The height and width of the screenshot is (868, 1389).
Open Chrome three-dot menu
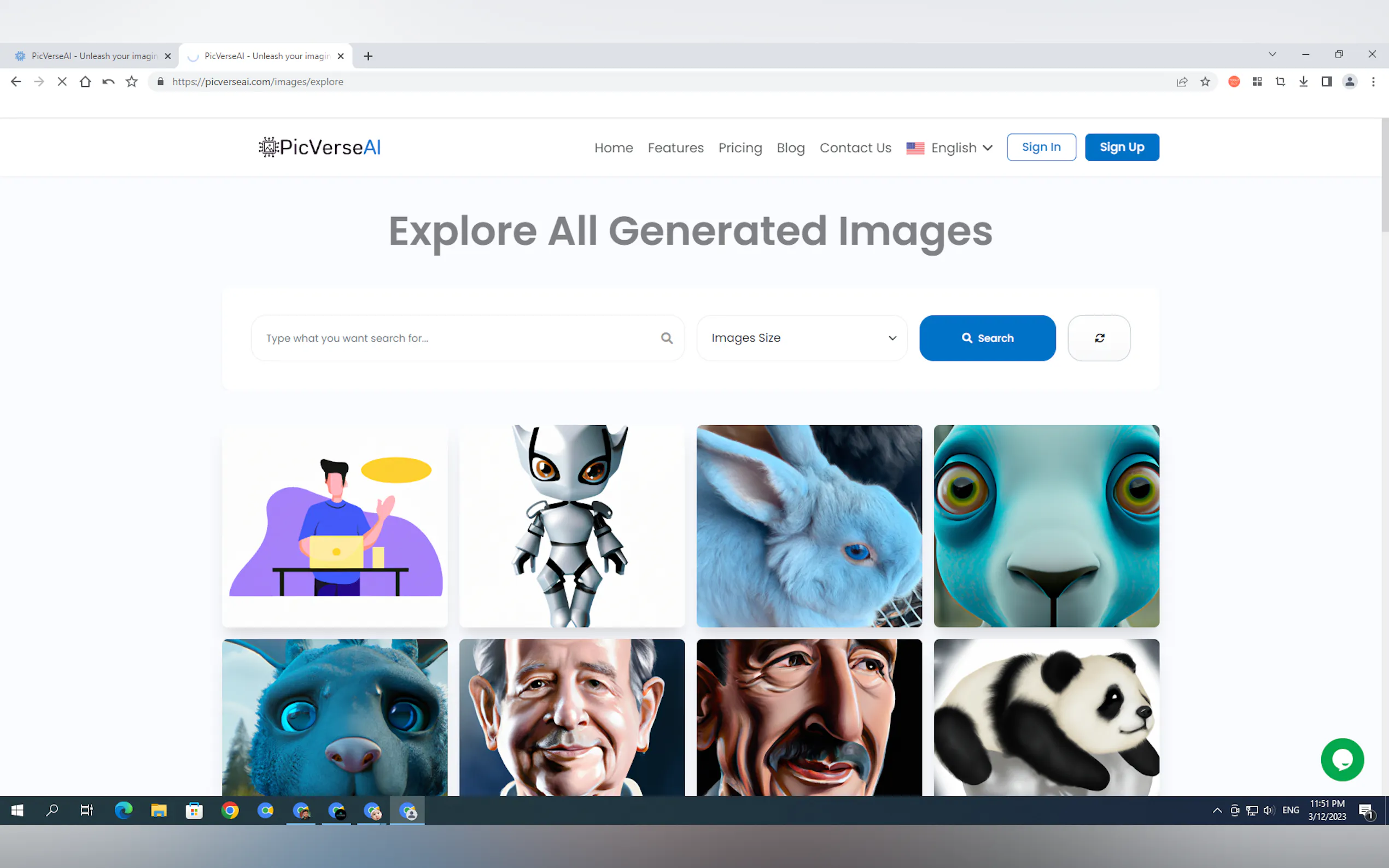(1373, 81)
